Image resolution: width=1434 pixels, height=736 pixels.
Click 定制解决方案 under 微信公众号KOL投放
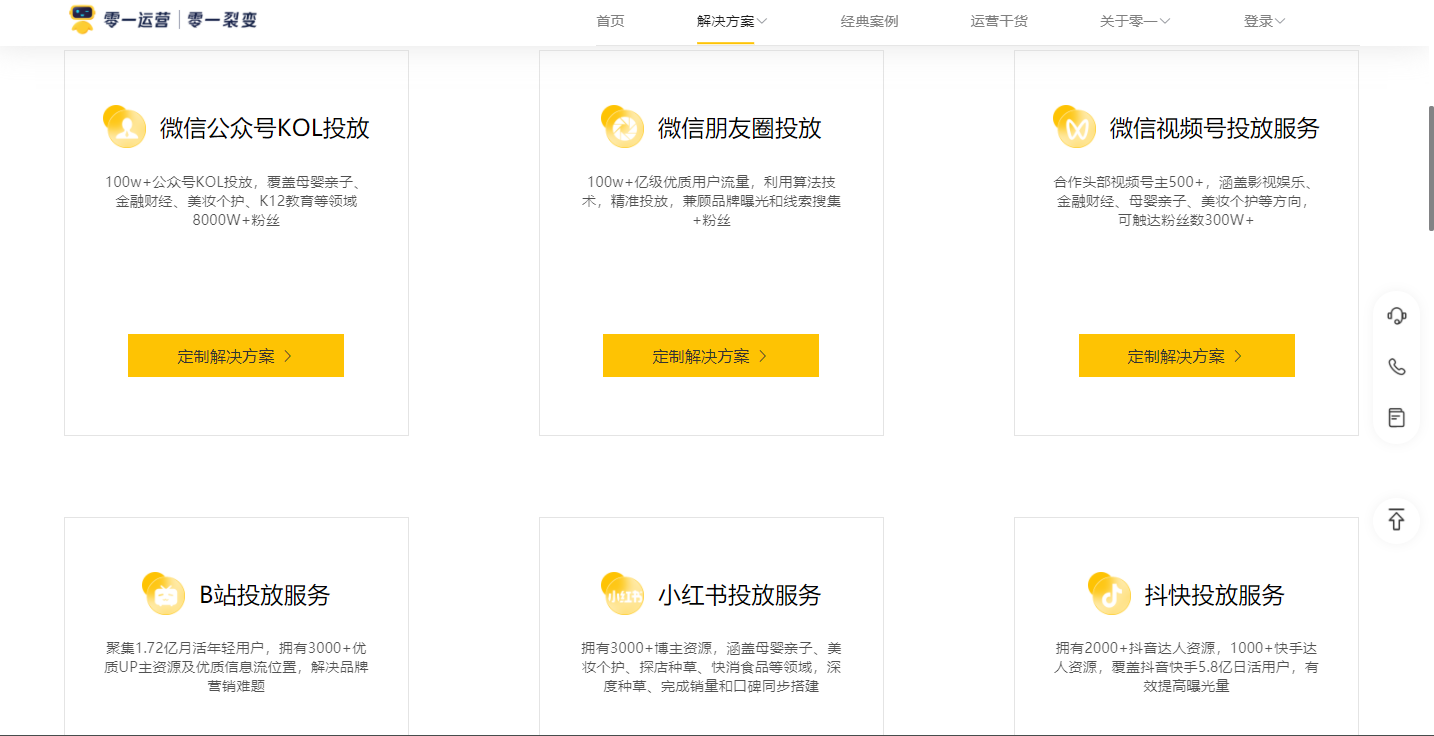coord(236,356)
